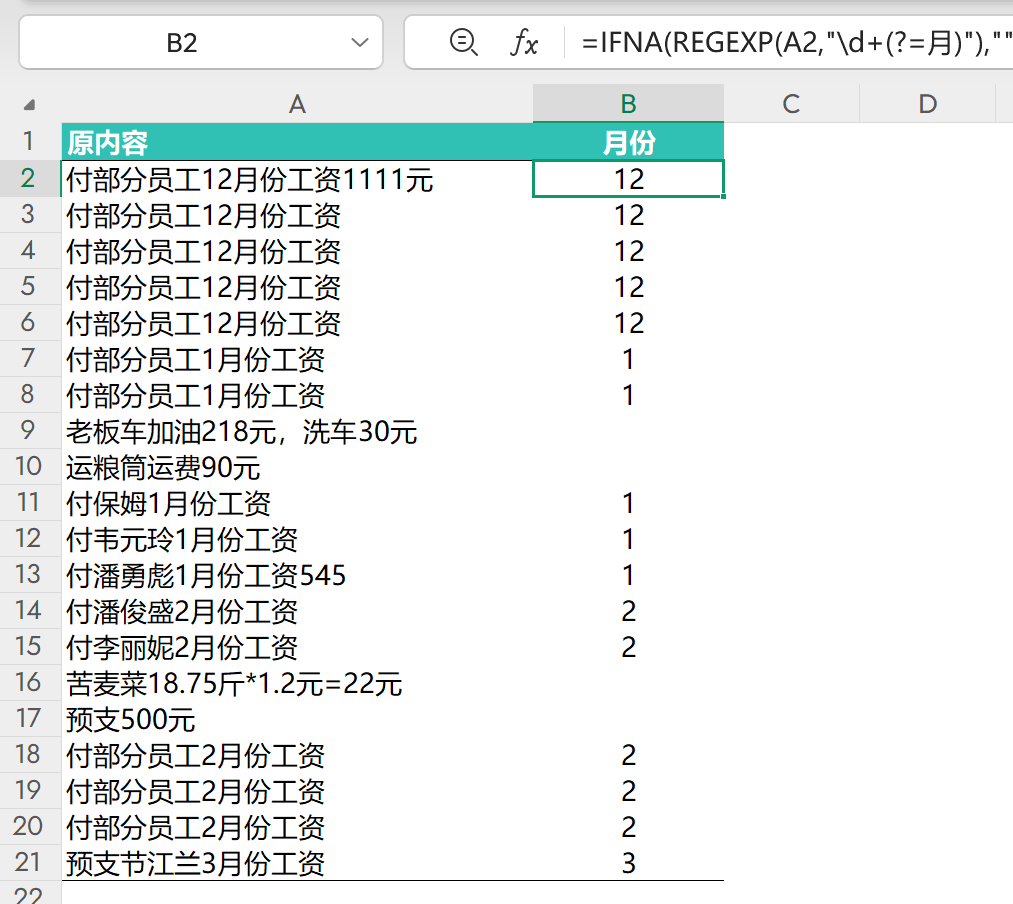This screenshot has width=1013, height=904.
Task: Select empty cell C2 beside the selection
Action: (791, 179)
